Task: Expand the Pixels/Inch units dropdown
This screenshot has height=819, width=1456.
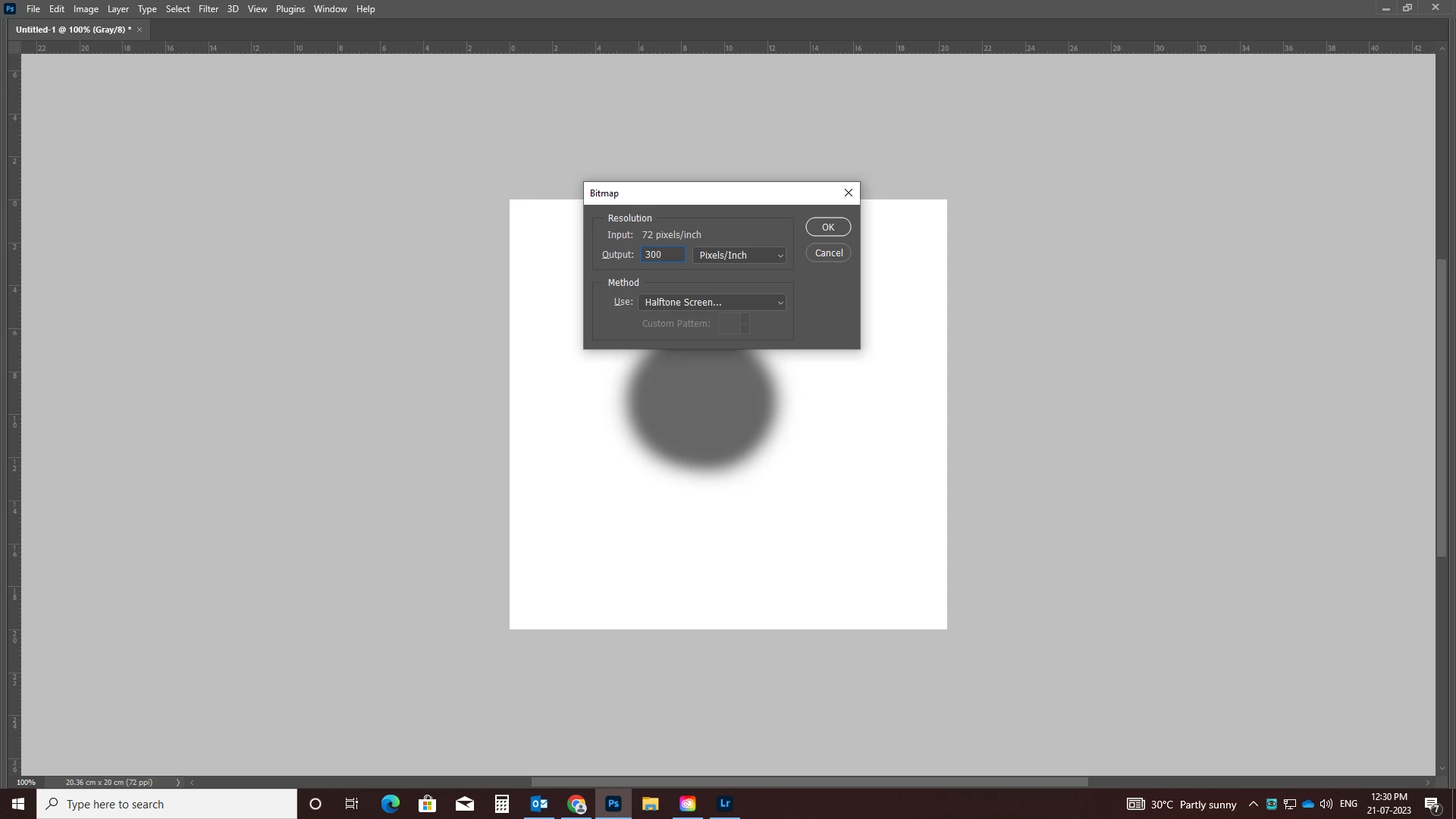Action: coord(739,256)
